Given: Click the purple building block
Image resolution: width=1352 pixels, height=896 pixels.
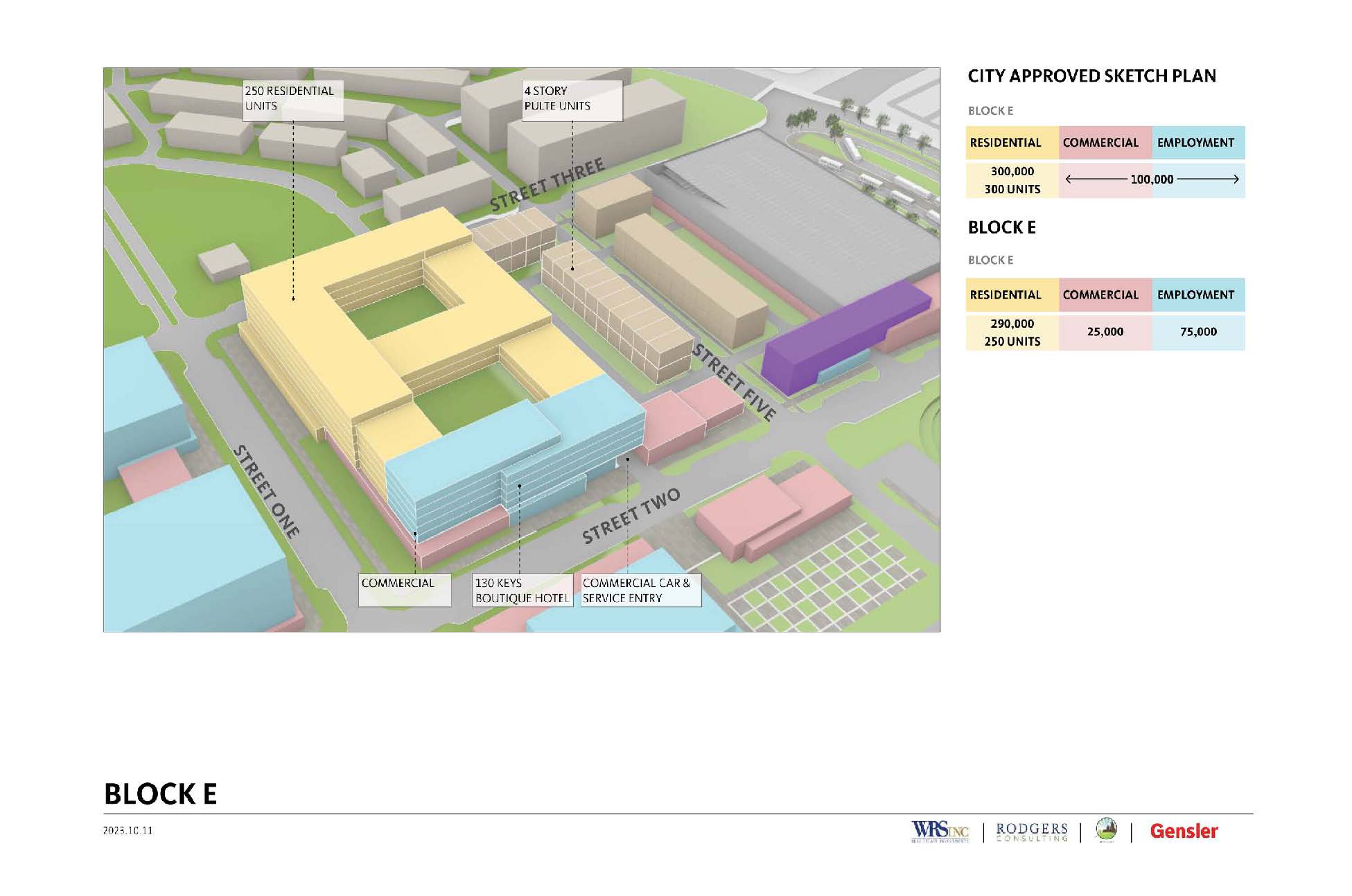Looking at the screenshot, I should [840, 336].
